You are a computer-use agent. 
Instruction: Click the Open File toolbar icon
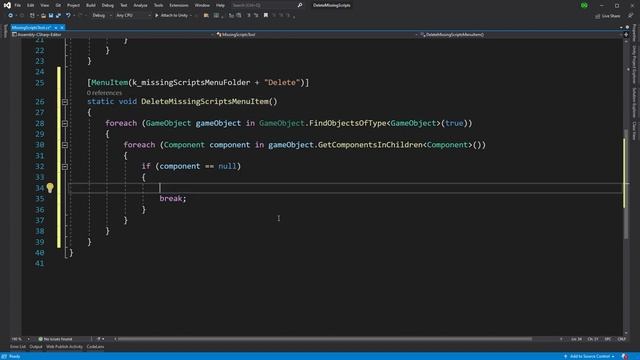point(43,16)
